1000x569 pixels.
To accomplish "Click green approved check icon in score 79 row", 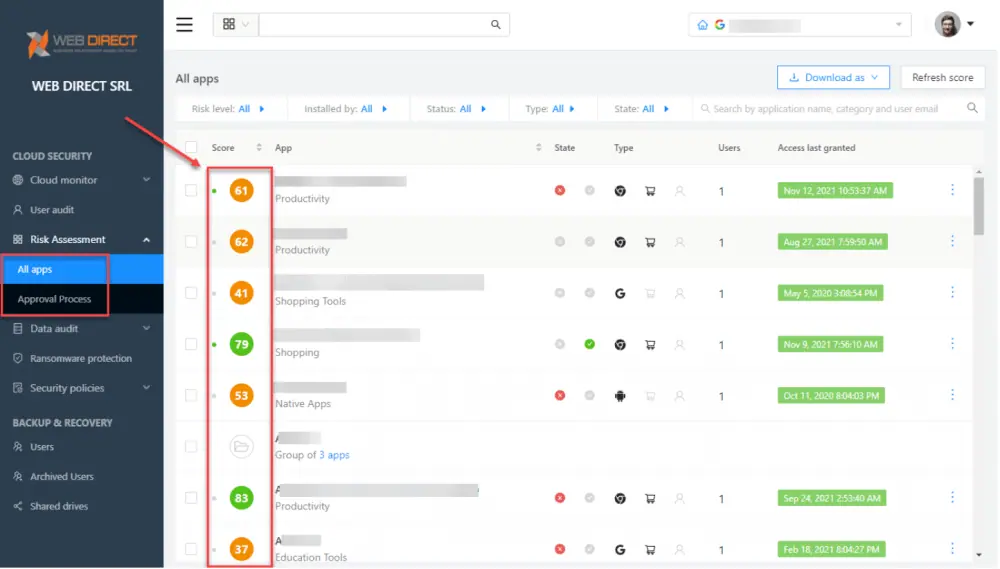I will pos(590,344).
